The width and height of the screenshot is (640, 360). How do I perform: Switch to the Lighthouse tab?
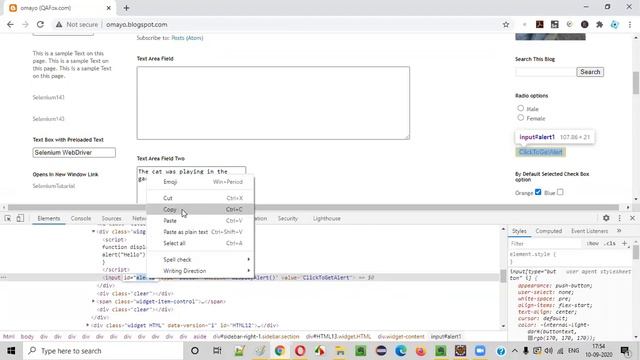(x=327, y=218)
